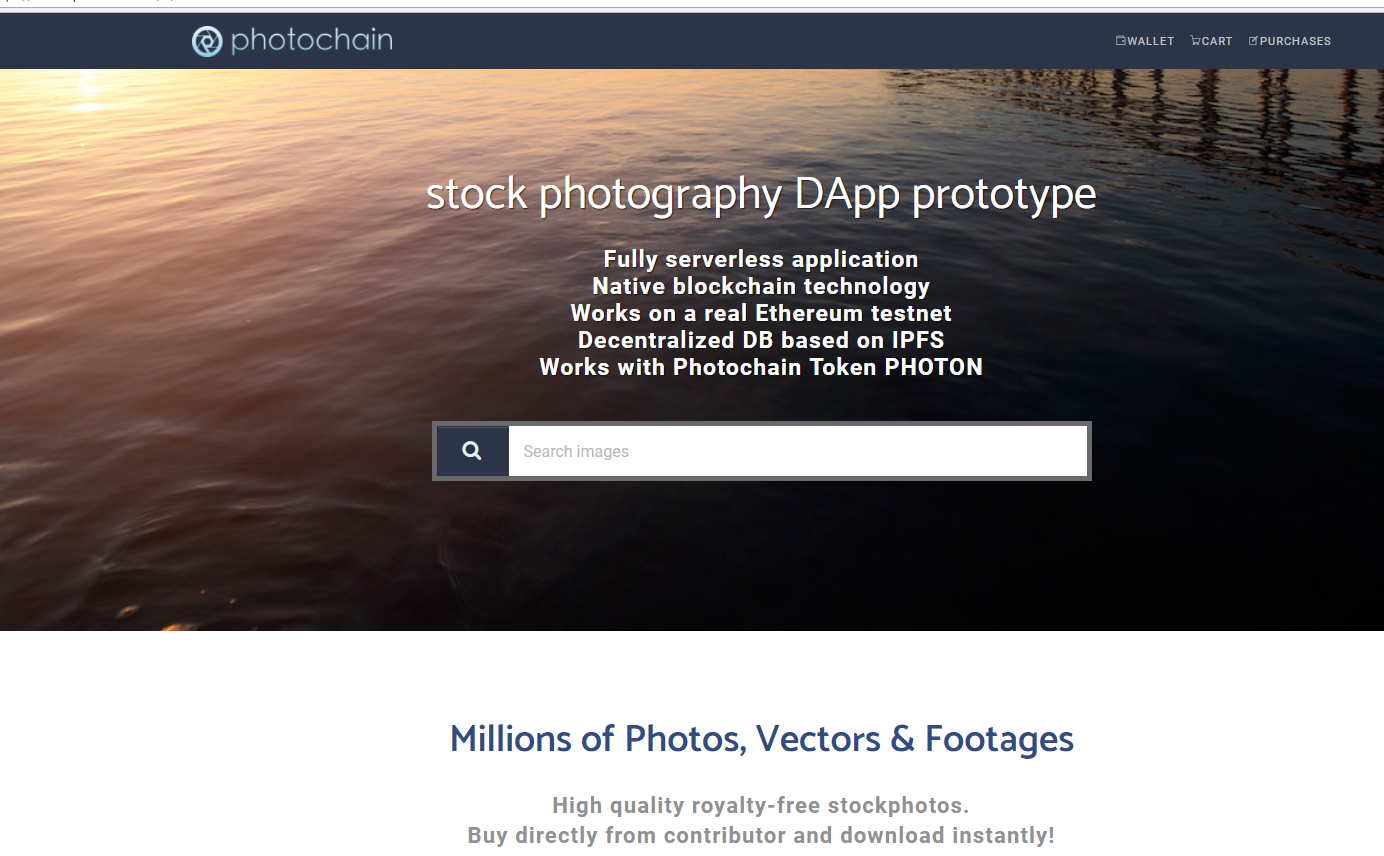Click the 'Fully serverless application' line

click(x=761, y=259)
